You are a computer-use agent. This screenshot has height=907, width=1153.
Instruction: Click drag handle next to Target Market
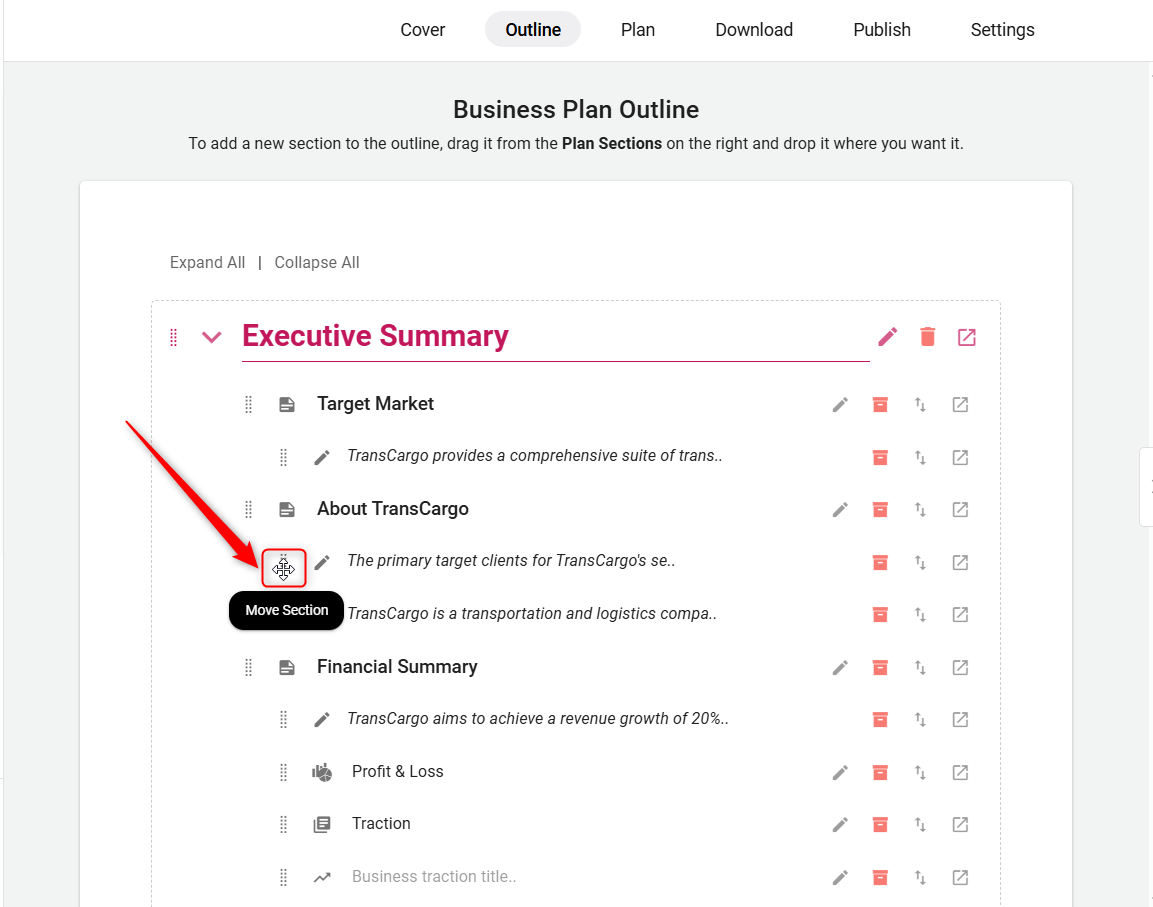point(249,405)
